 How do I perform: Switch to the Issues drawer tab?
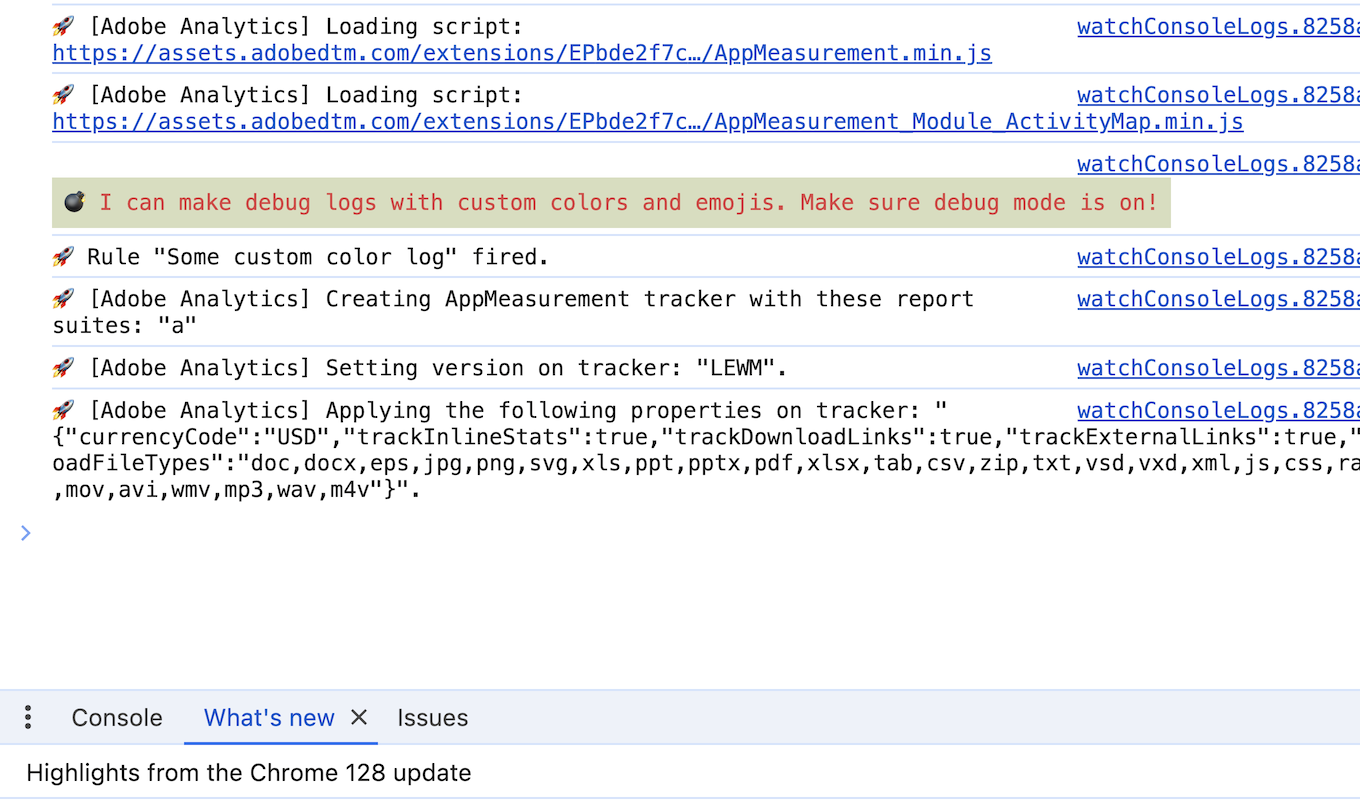tap(432, 718)
